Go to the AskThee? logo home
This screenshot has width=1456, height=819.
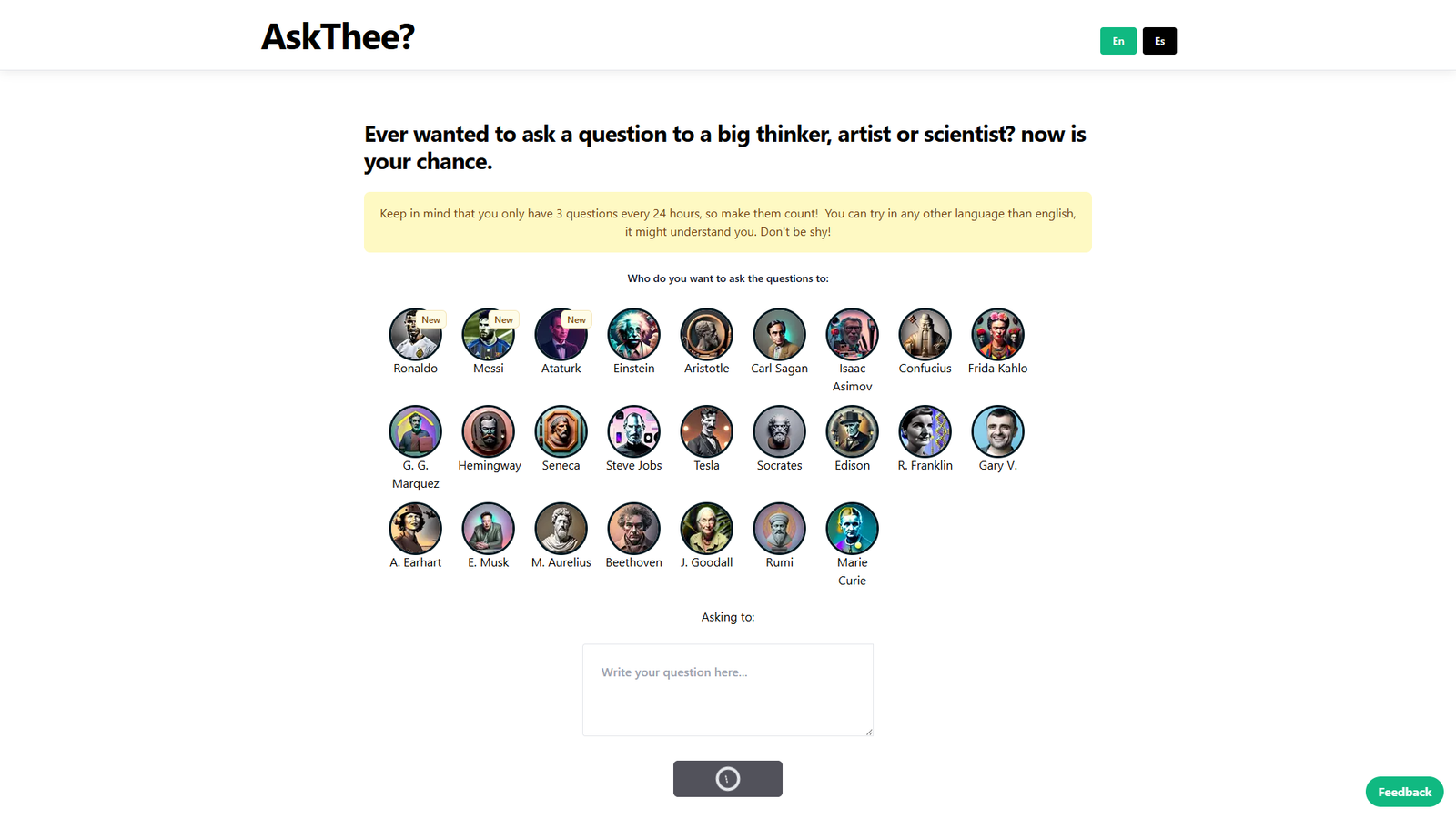tap(338, 36)
